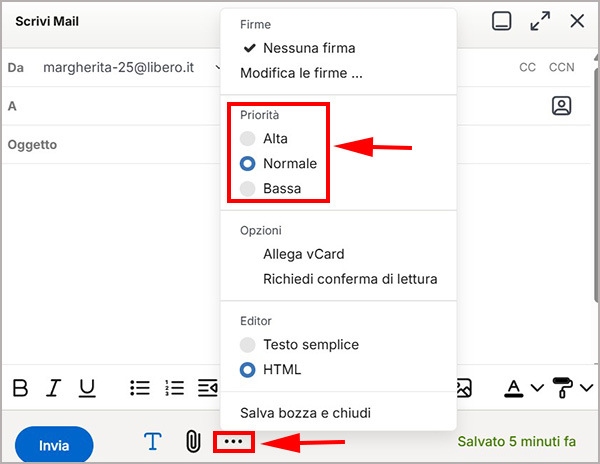Send the email with Invia
Screen dimensions: 600x464
(54, 445)
